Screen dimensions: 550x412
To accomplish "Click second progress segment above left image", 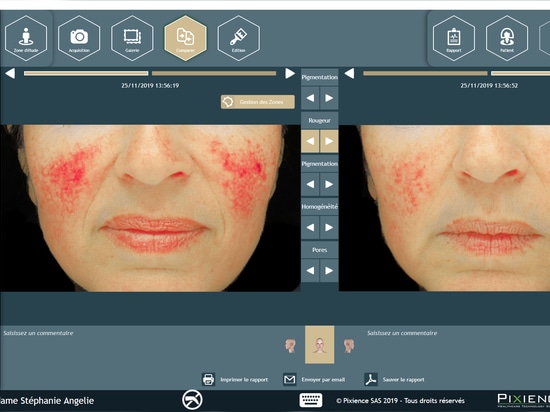I will [x=214, y=74].
